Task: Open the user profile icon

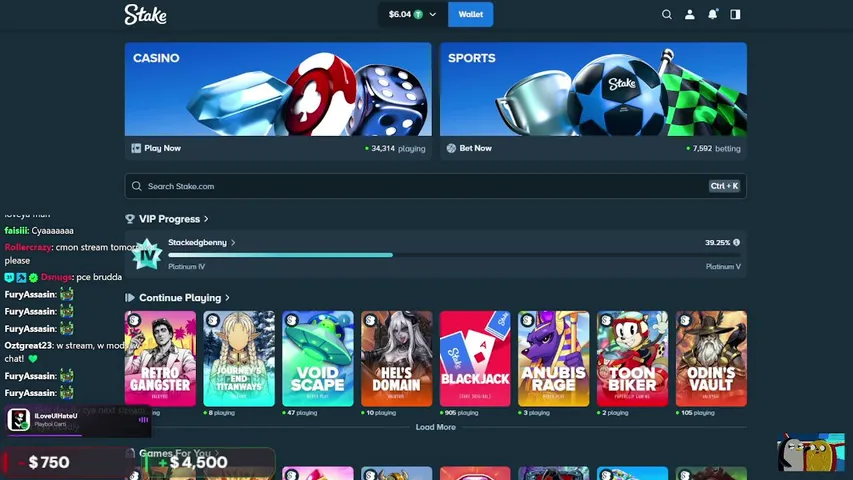Action: point(689,15)
